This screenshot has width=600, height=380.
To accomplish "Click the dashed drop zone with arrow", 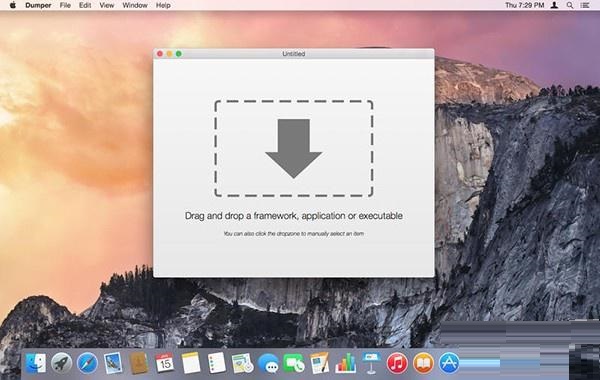I will 293,148.
